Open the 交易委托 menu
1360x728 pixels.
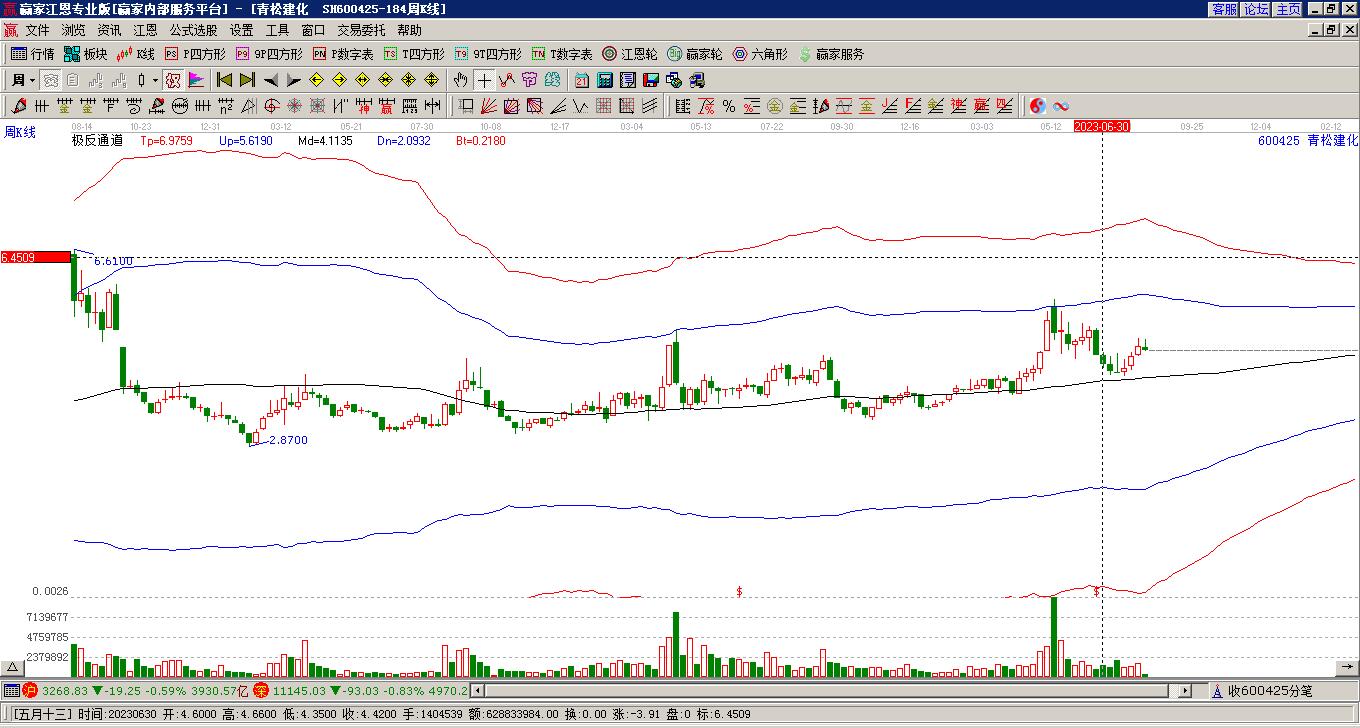[362, 30]
